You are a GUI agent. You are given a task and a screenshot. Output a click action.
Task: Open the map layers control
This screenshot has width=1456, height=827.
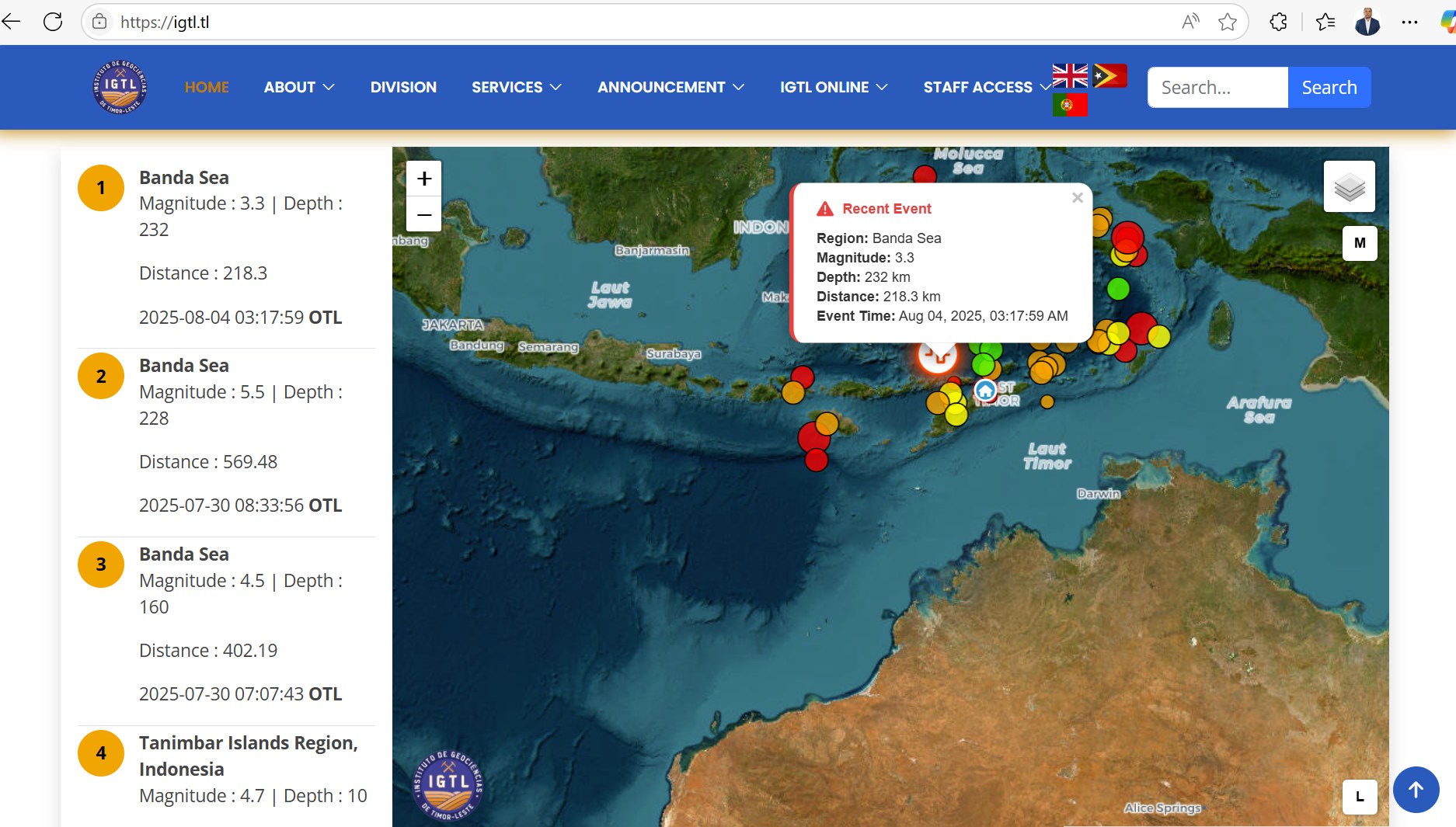tap(1349, 186)
